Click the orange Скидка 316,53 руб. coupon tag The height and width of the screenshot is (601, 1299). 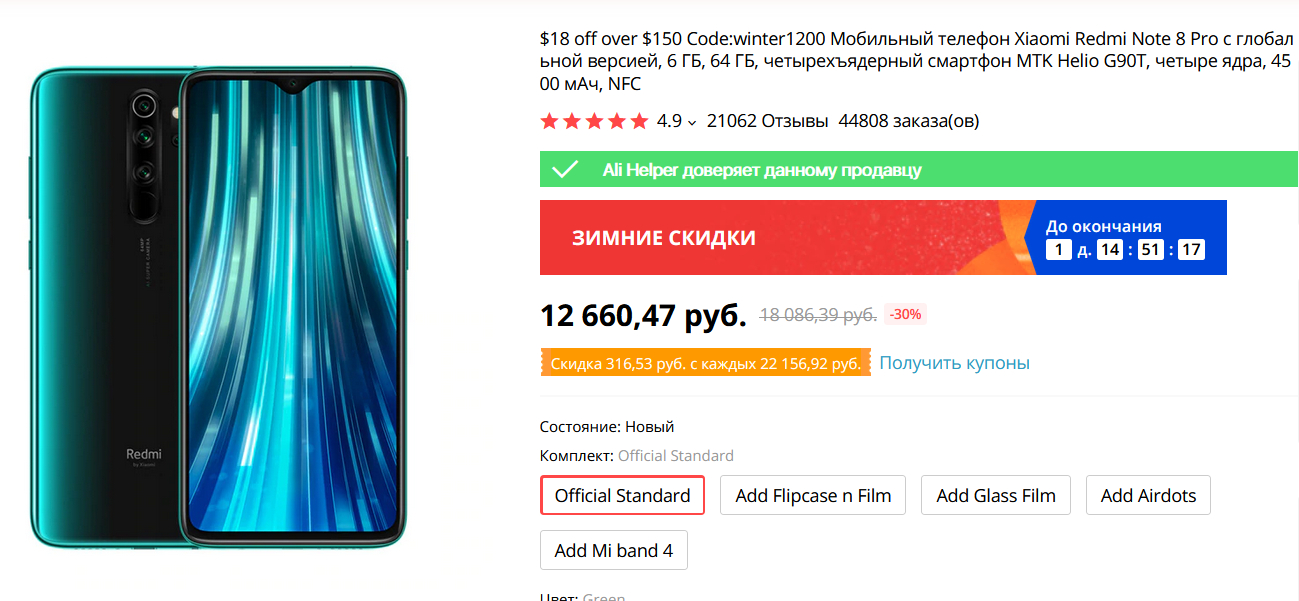(705, 363)
